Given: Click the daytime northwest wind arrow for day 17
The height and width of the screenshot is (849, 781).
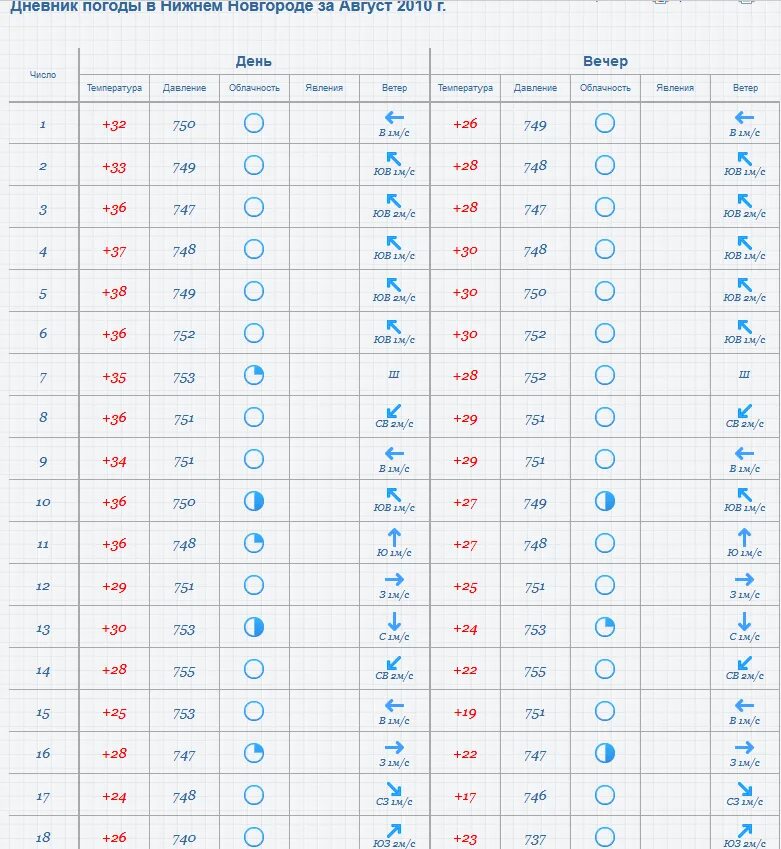Looking at the screenshot, I should click(x=394, y=789).
